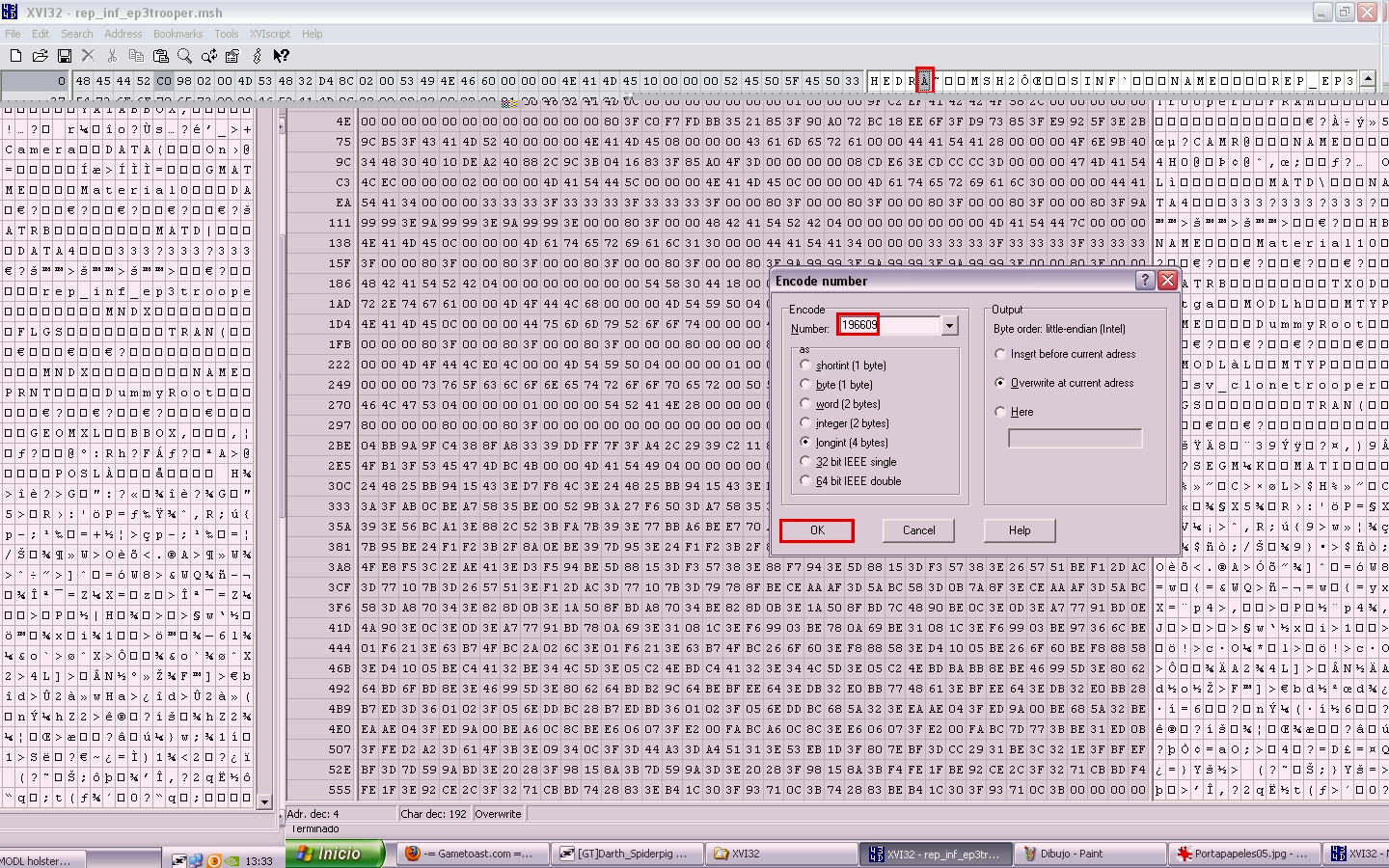Confirm with the OK button
The width and height of the screenshot is (1389, 868).
[x=817, y=530]
